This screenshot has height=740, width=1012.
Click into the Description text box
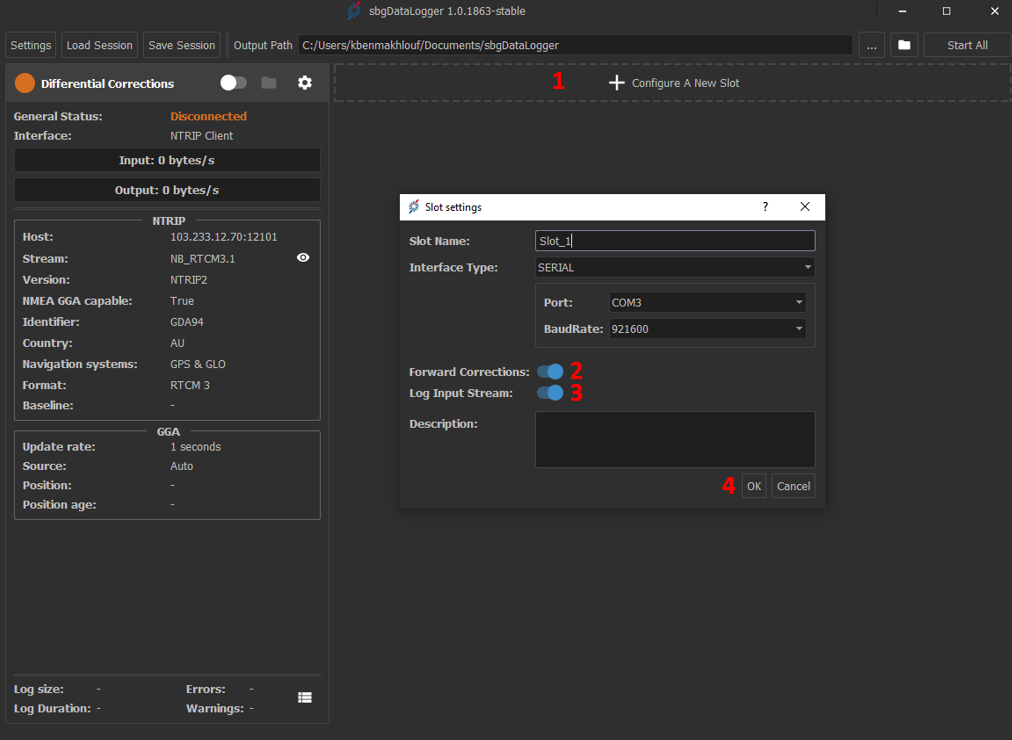675,439
